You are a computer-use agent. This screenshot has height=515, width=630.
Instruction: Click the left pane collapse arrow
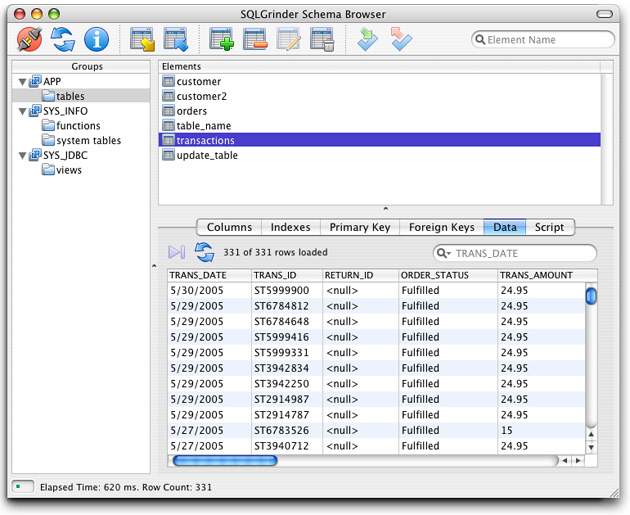coord(154,266)
